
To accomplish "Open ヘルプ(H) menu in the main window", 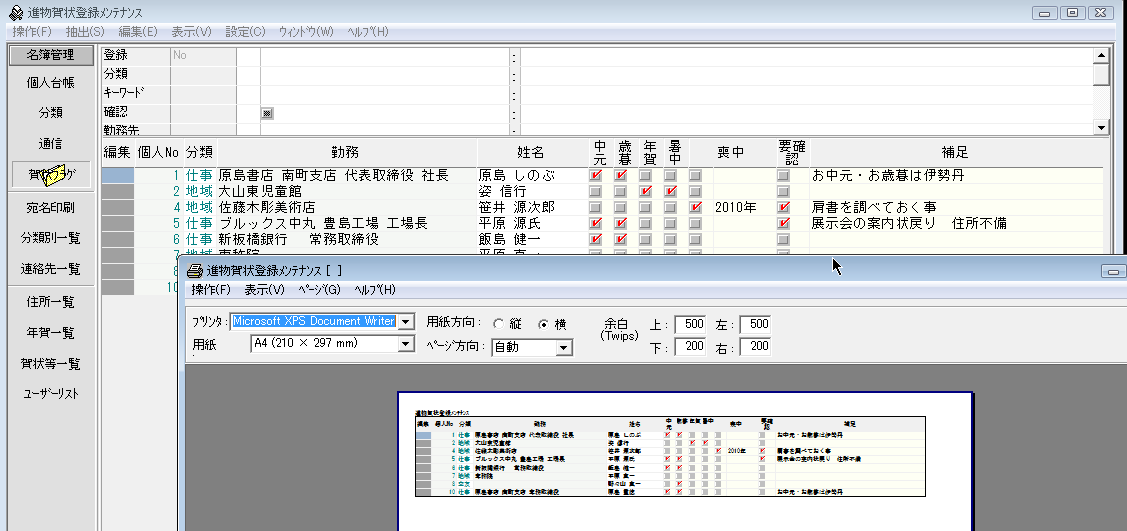I will (367, 32).
